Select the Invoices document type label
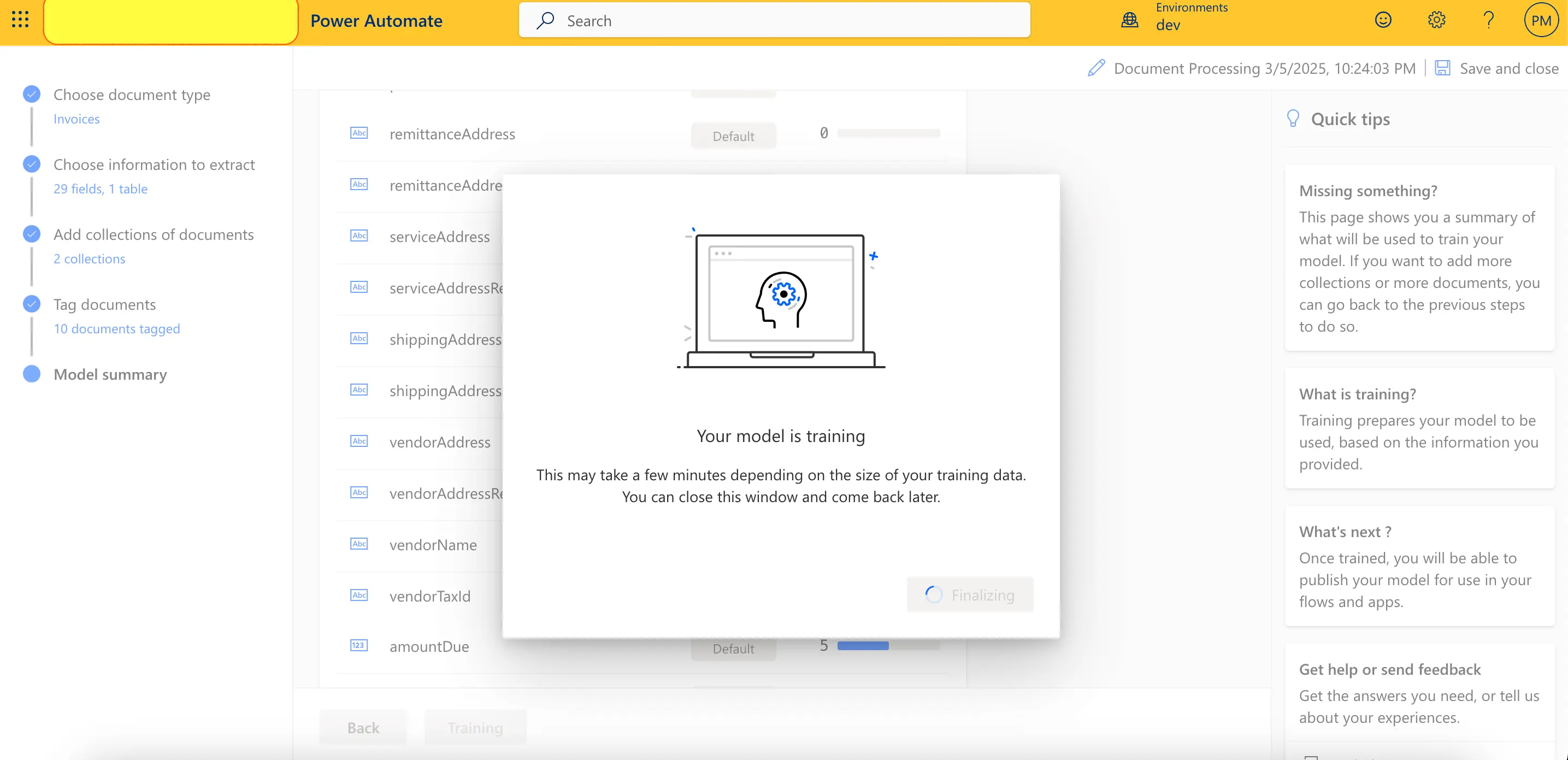 click(76, 117)
